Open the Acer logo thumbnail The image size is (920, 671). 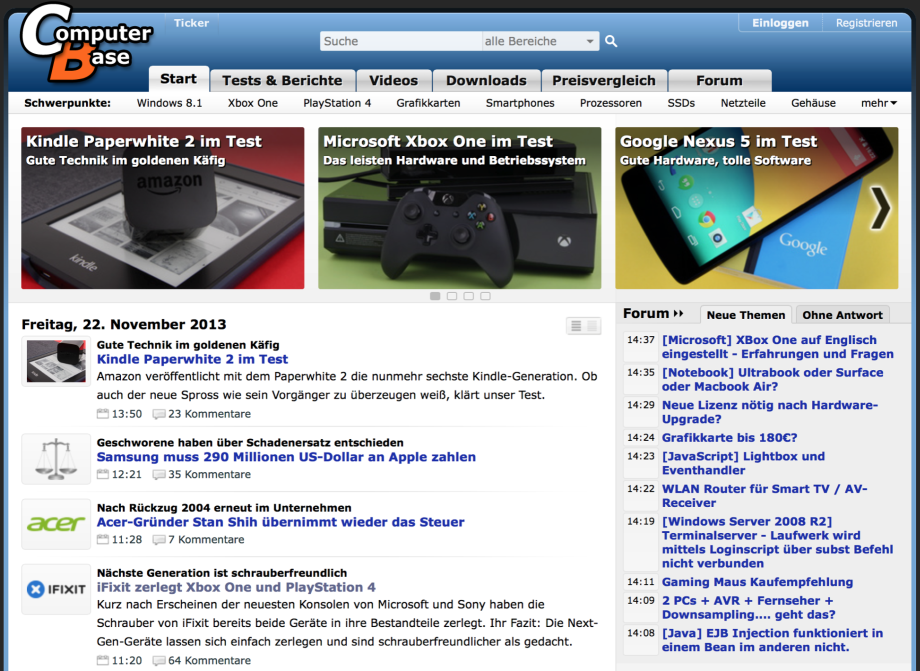56,524
